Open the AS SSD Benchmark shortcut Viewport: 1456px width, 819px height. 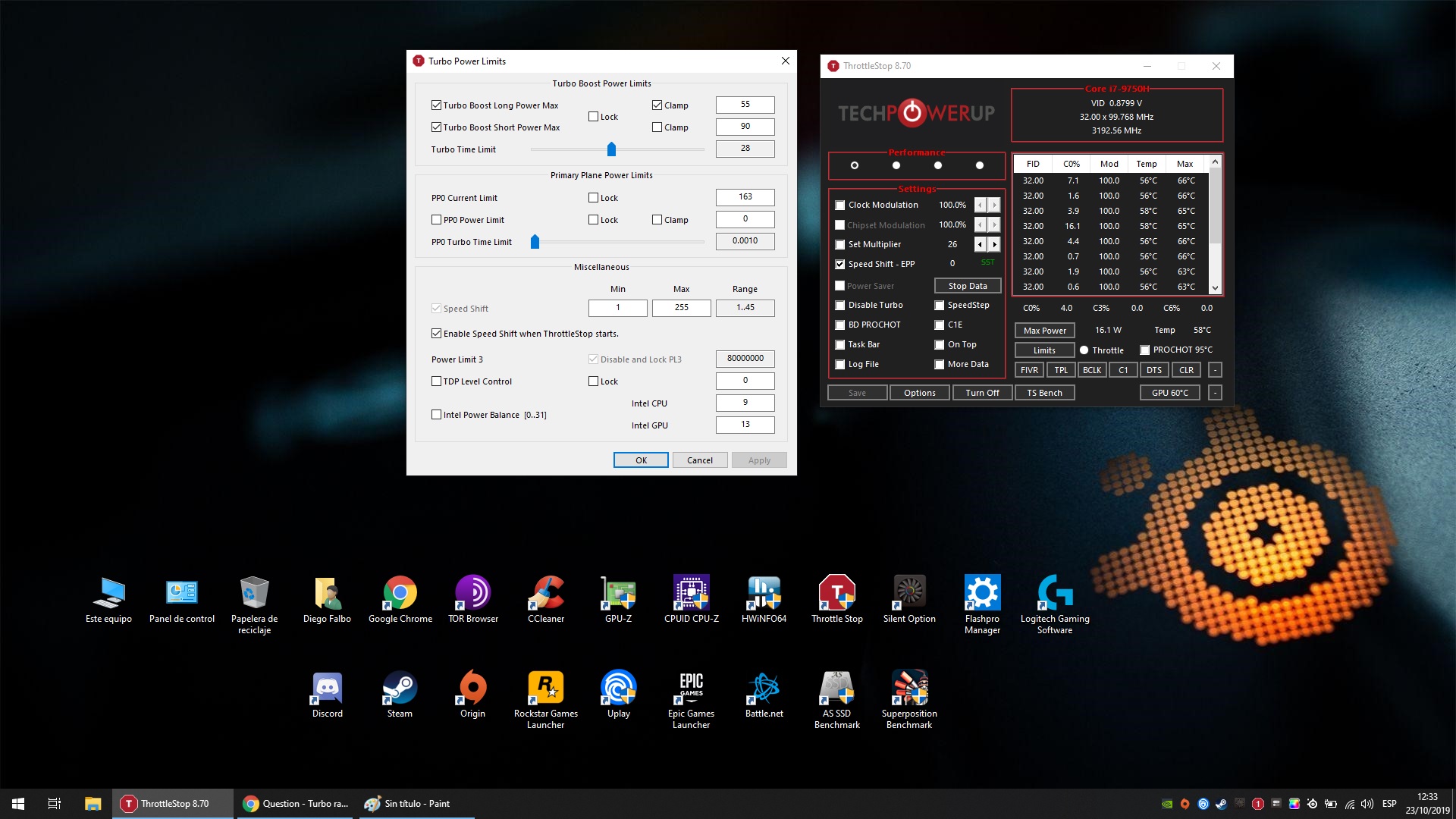[836, 689]
